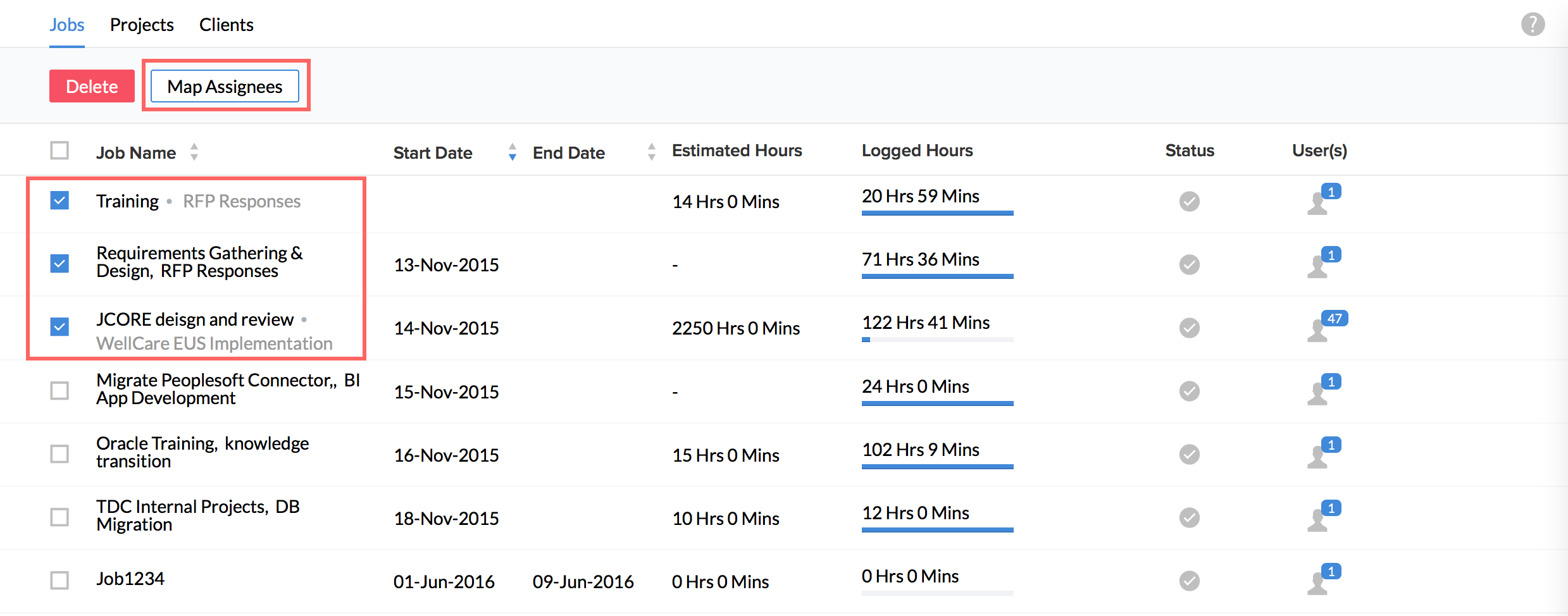Open the help question mark icon

click(x=1533, y=25)
